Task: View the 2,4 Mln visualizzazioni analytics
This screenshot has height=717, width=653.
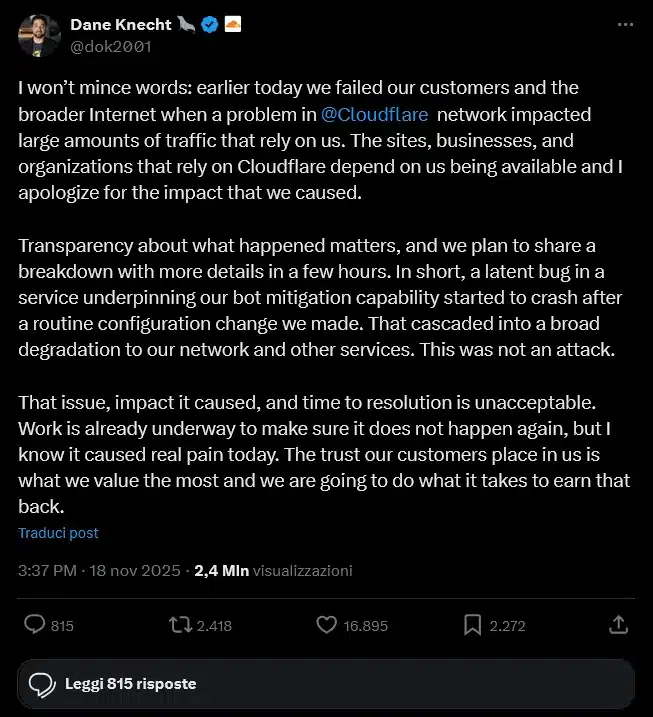Action: [273, 570]
